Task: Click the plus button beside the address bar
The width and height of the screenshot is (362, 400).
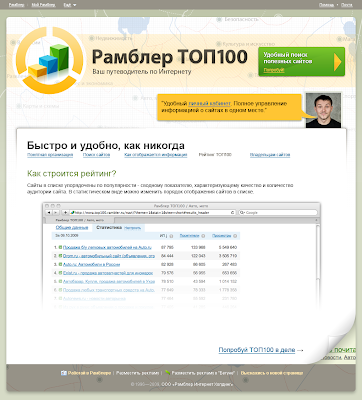Action: [65, 212]
